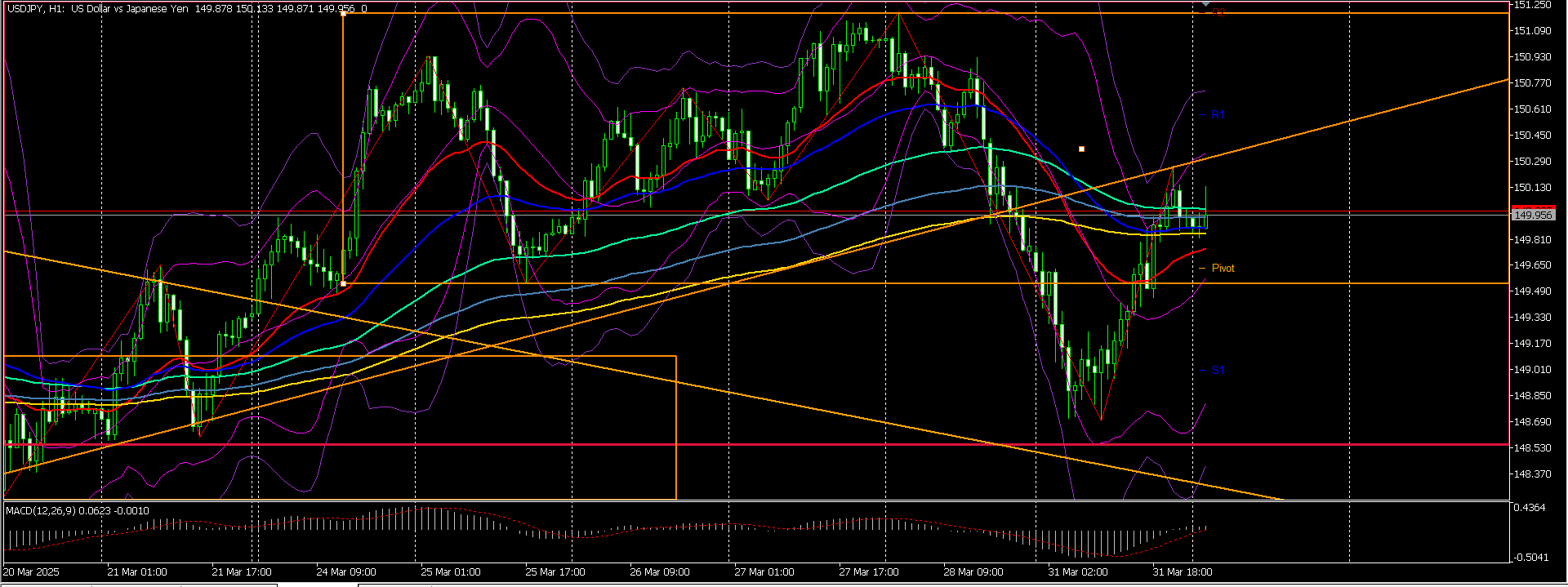Select the white anchor point right of candles
1568x587 pixels.
[1082, 149]
